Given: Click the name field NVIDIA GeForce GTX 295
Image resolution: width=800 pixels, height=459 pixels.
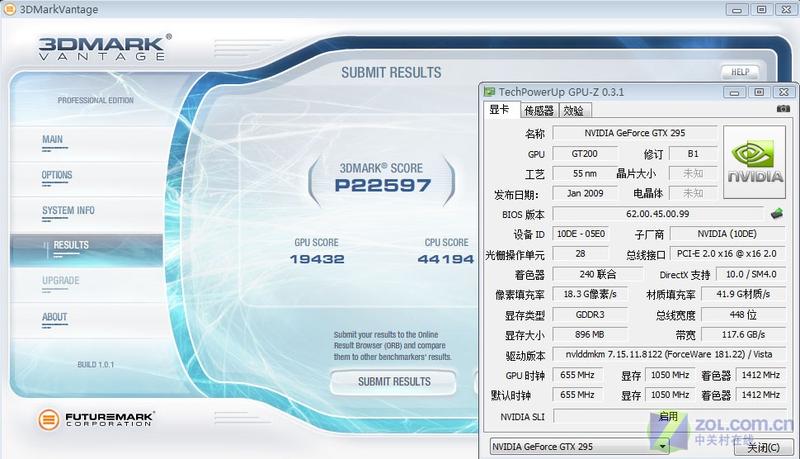Looking at the screenshot, I should (x=635, y=133).
